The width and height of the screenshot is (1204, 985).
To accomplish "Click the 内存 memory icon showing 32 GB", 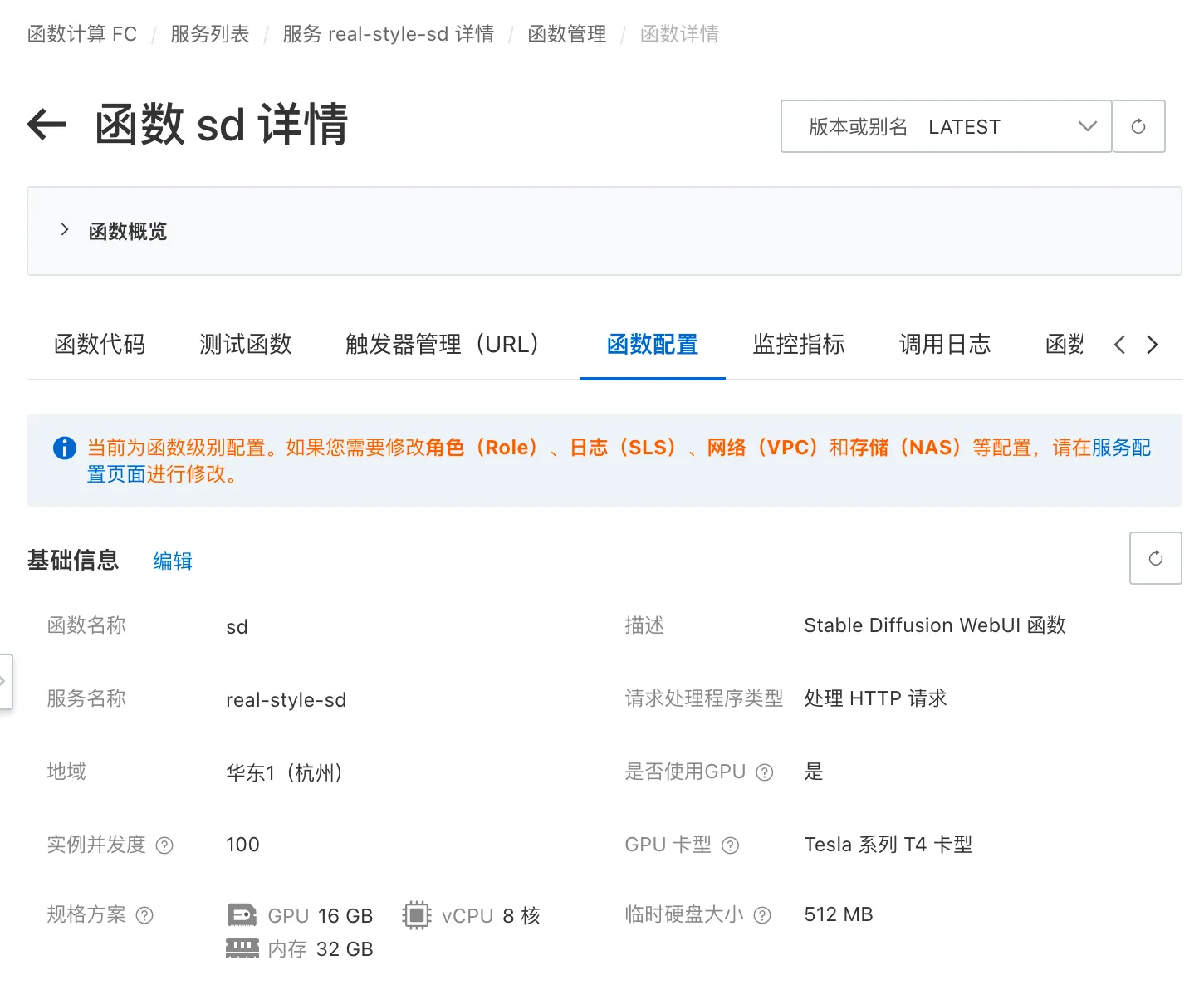I will pyautogui.click(x=242, y=948).
